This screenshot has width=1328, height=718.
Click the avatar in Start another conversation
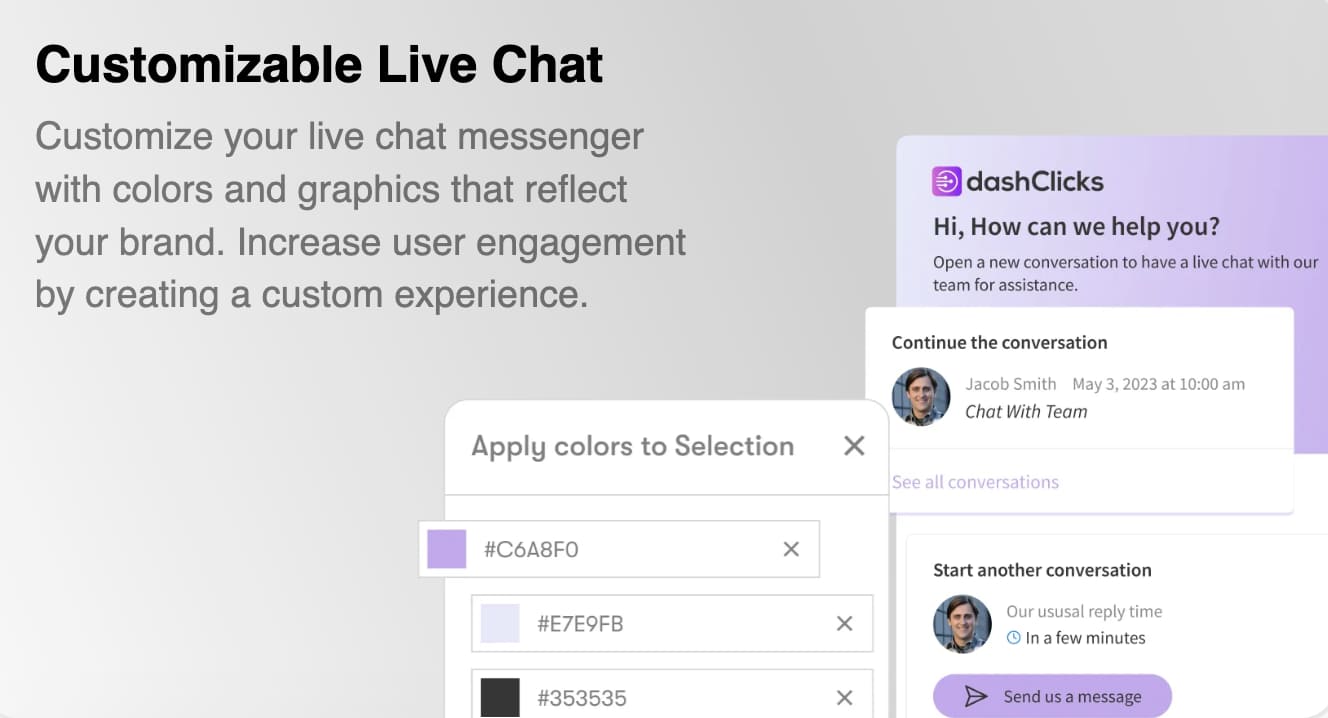click(962, 624)
